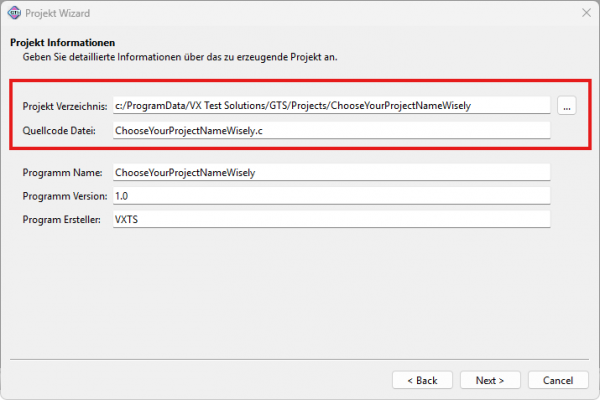Click the "Programm Name:" label
600x400 pixels.
(x=61, y=172)
